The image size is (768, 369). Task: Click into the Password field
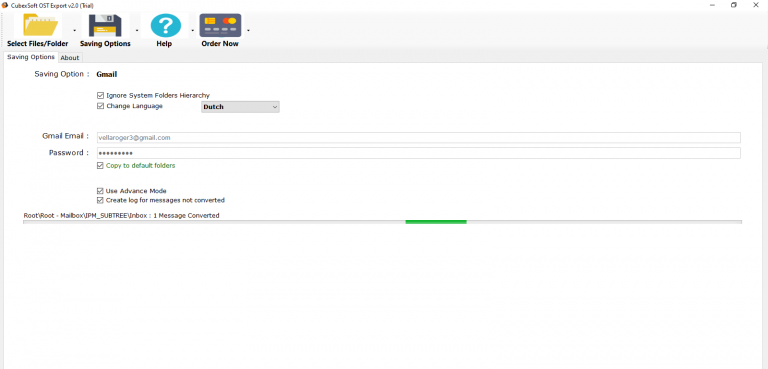418,153
